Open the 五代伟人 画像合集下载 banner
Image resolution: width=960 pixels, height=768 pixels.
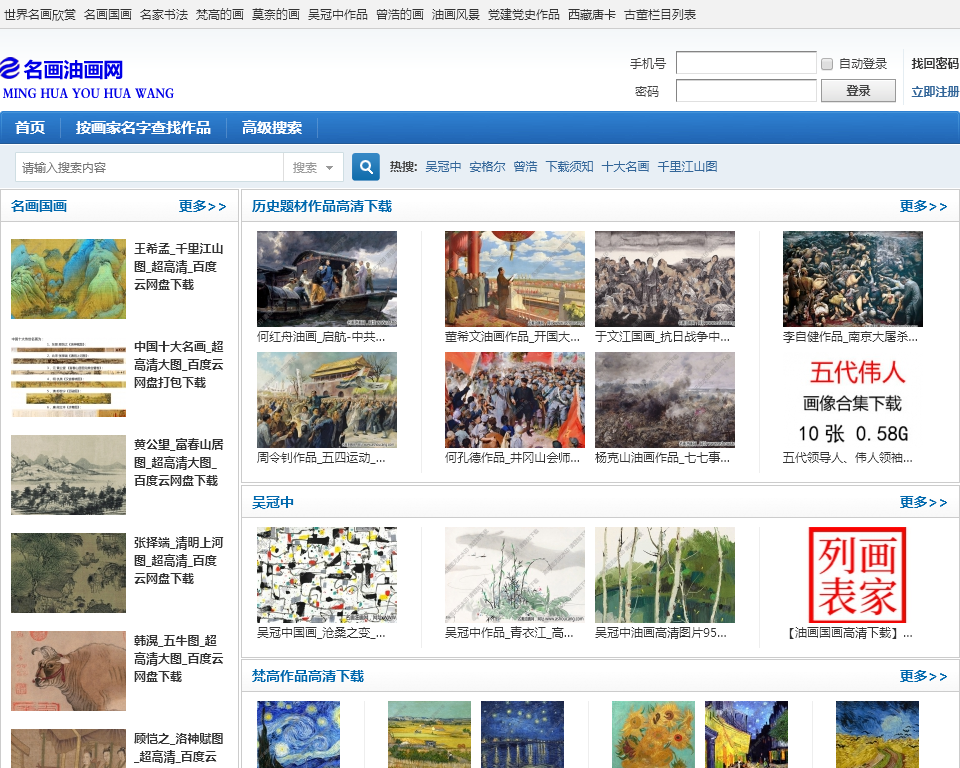click(x=853, y=400)
